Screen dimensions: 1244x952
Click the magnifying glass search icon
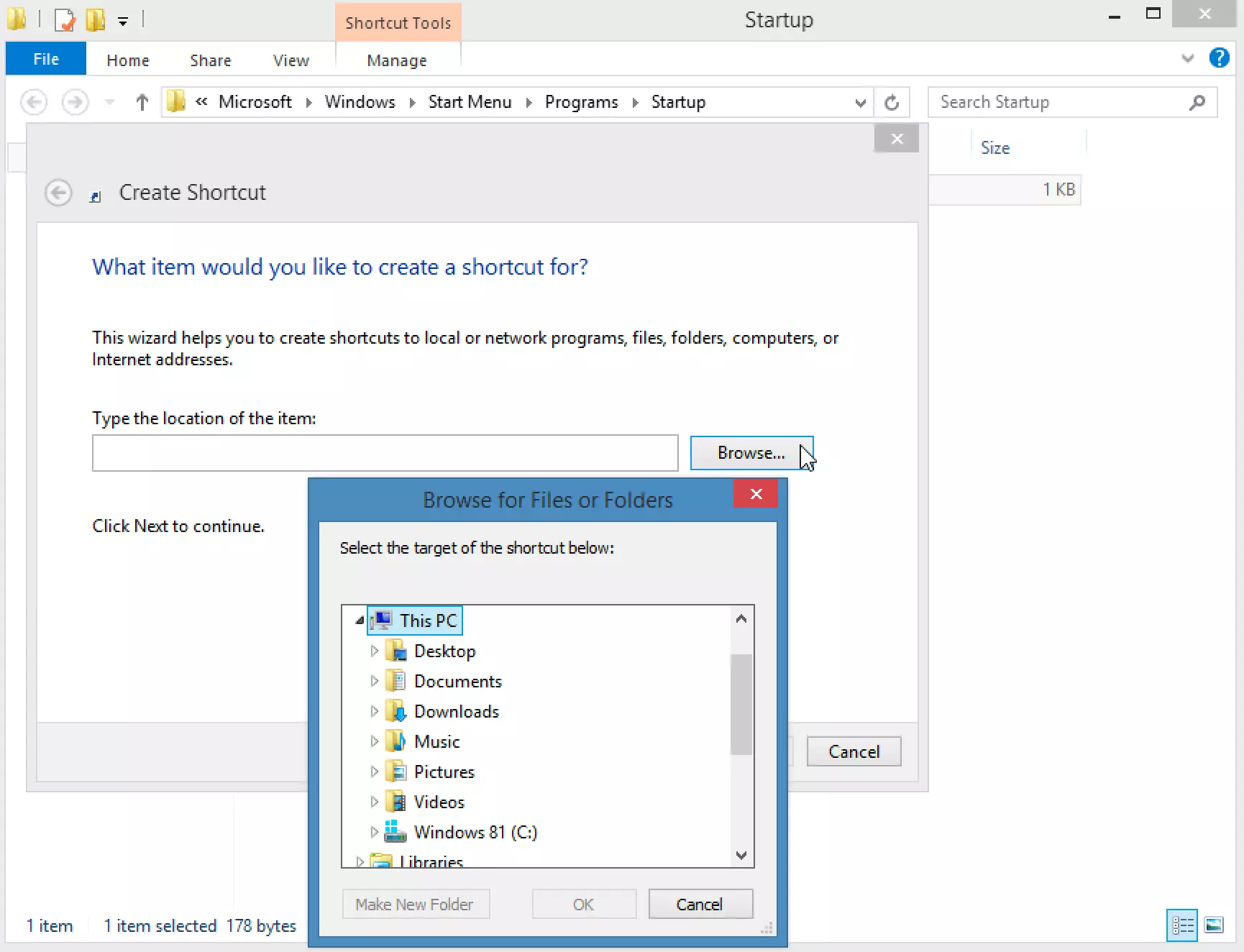(x=1197, y=102)
